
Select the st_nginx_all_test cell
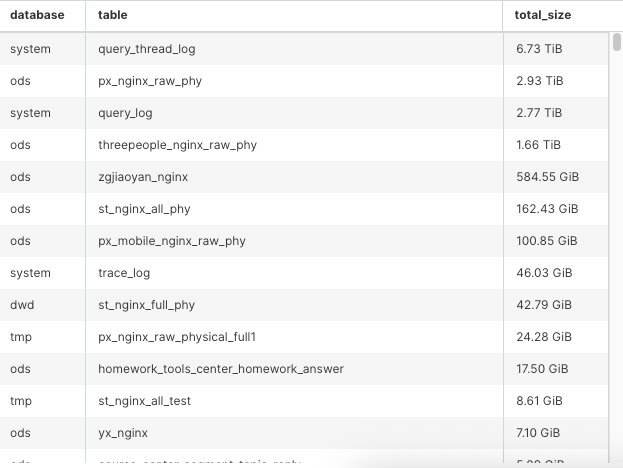click(144, 401)
